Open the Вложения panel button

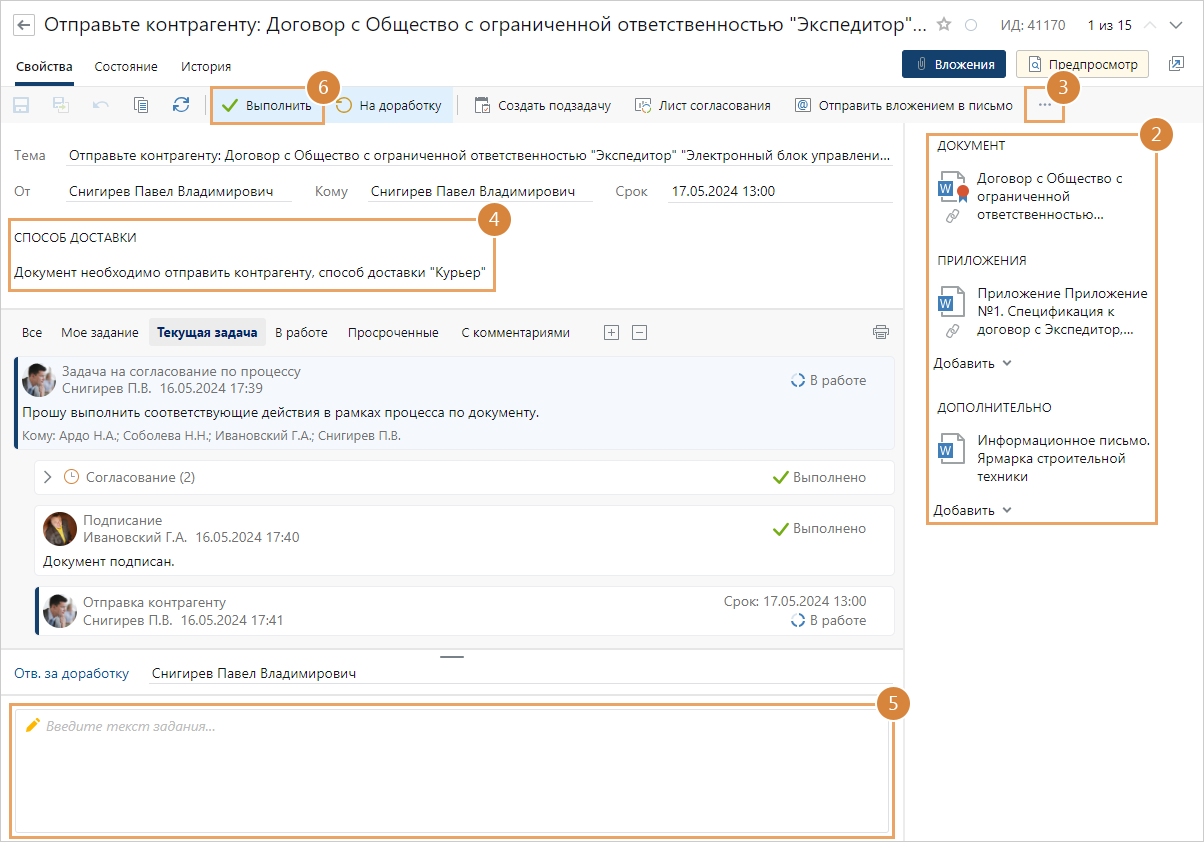click(953, 64)
